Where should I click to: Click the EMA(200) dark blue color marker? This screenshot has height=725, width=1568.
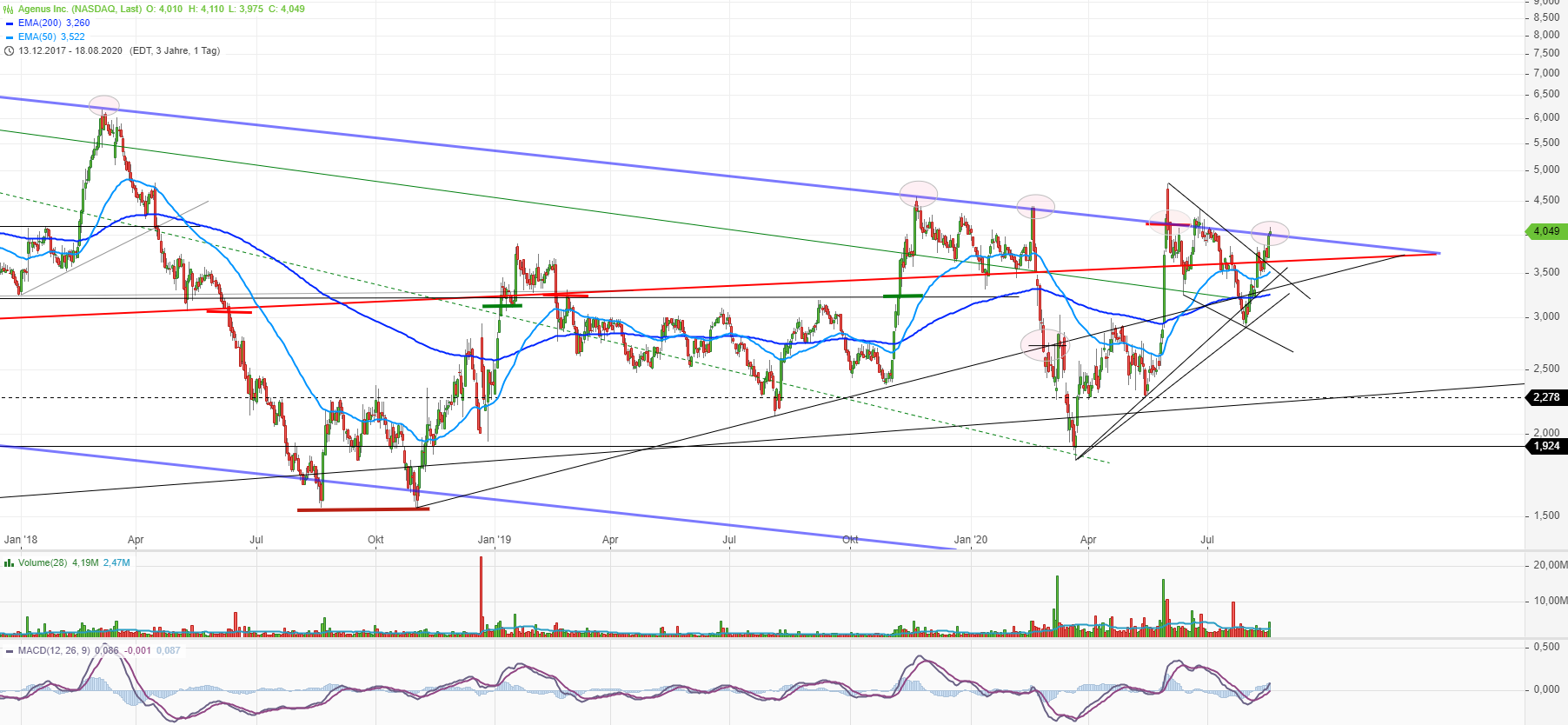pos(10,23)
